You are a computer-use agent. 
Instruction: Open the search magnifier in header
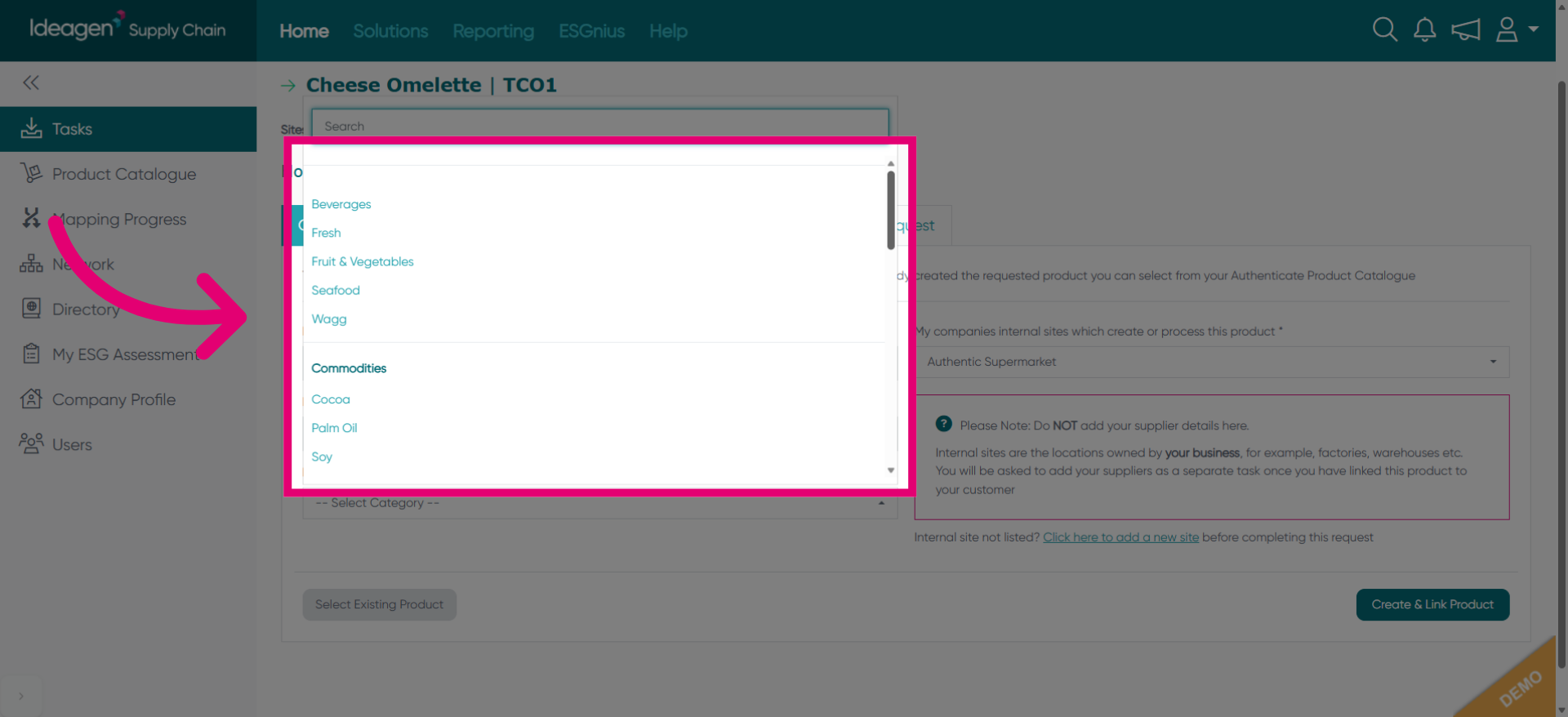1384,30
